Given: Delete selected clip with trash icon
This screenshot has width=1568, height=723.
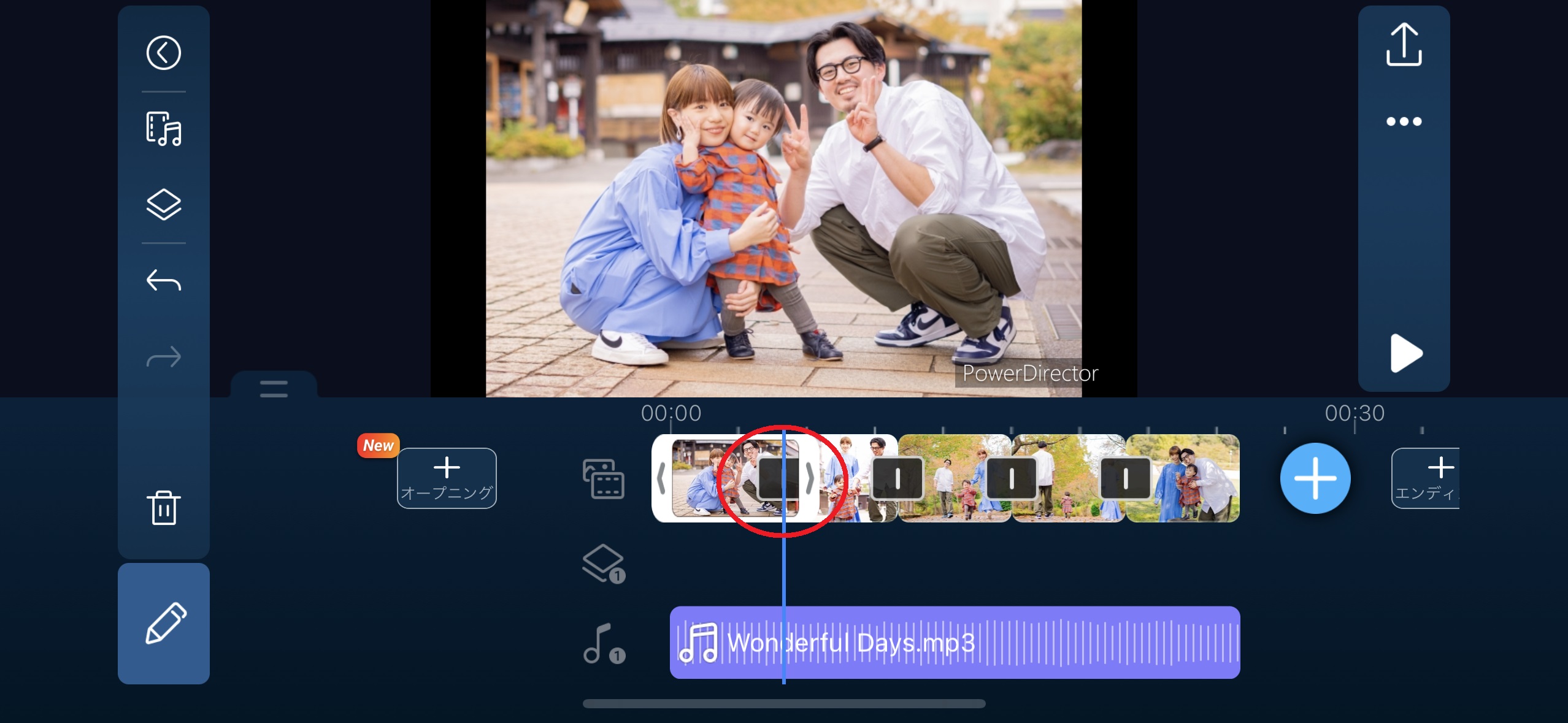Looking at the screenshot, I should pos(163,507).
